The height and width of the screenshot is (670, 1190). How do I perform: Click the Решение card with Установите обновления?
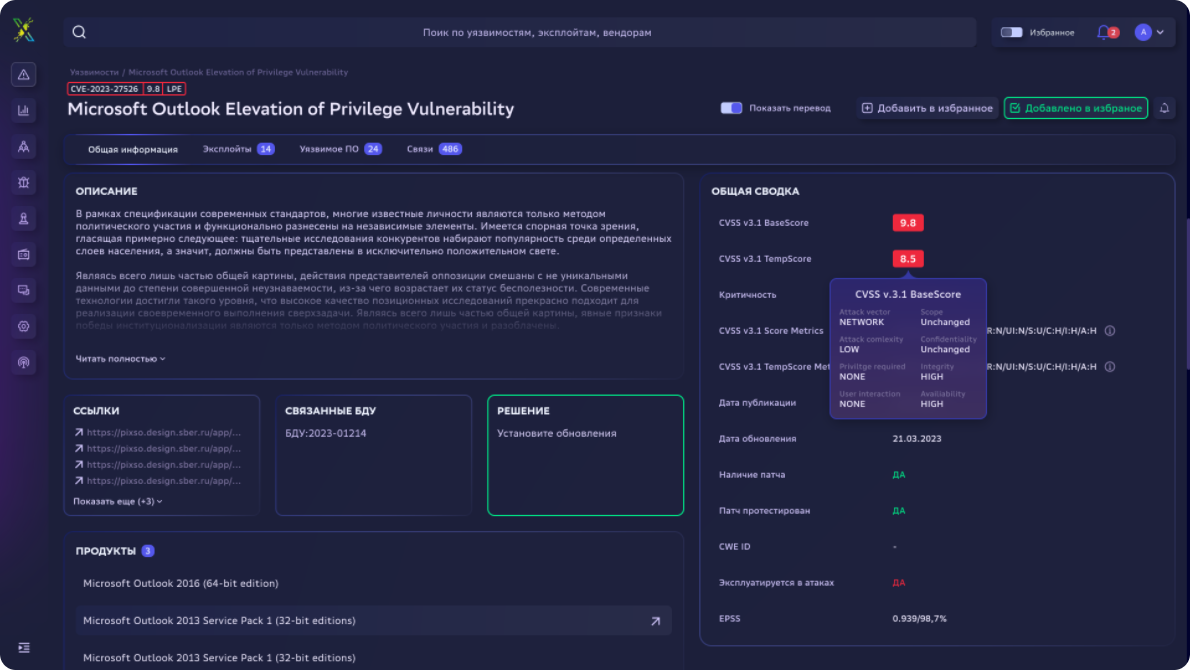click(x=585, y=455)
